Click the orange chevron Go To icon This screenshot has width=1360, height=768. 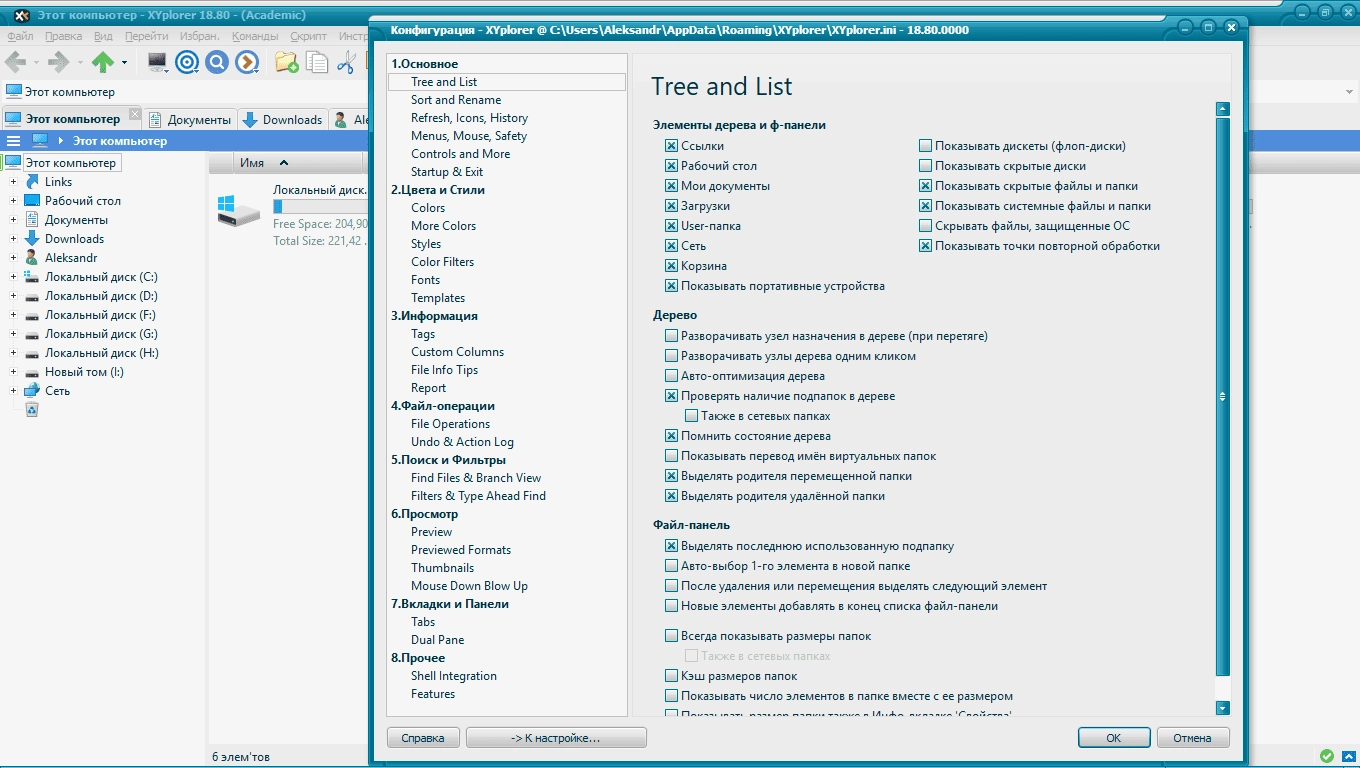(247, 62)
